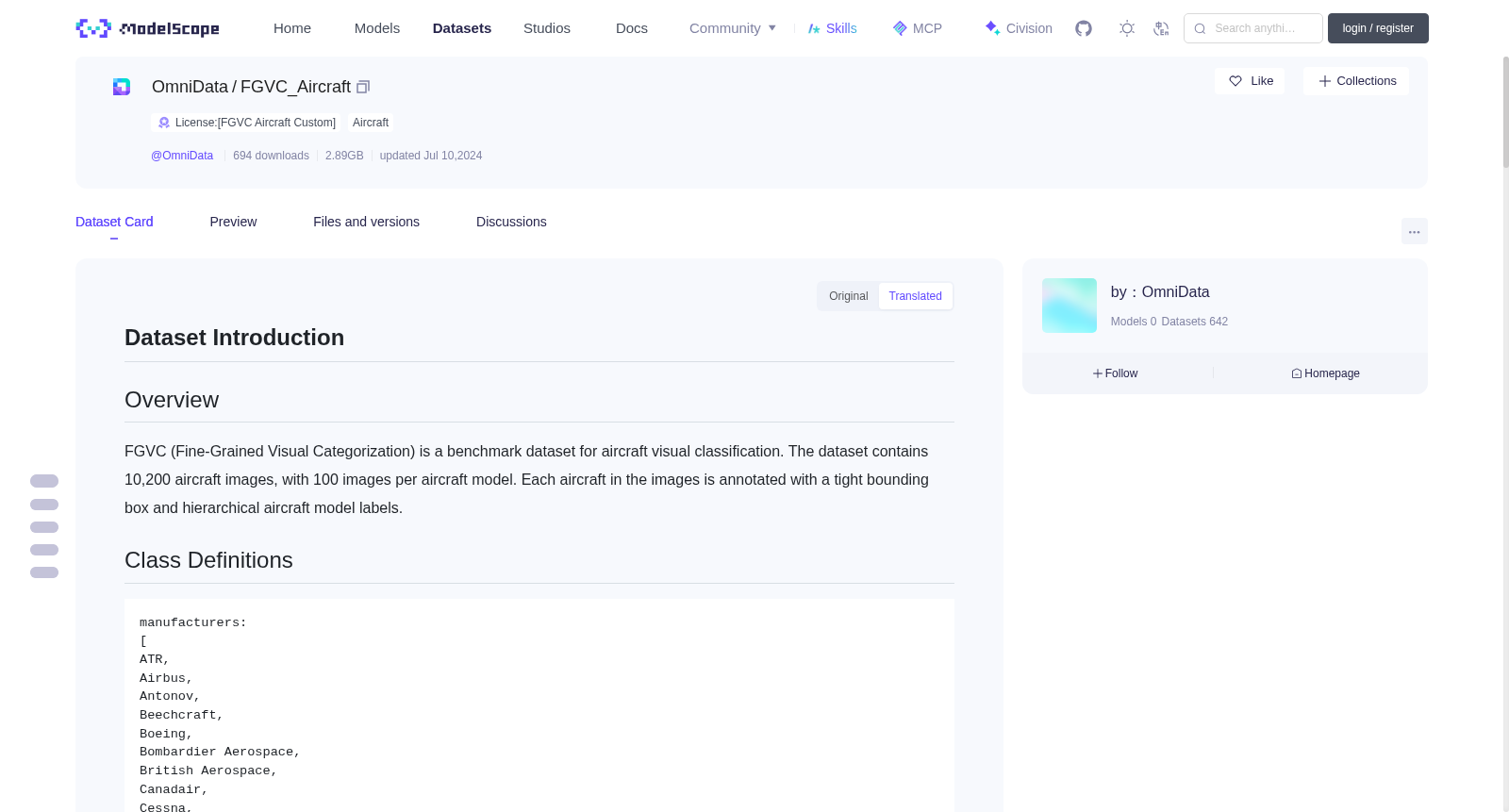Open the author's Homepage
The height and width of the screenshot is (812, 1509).
tap(1325, 373)
